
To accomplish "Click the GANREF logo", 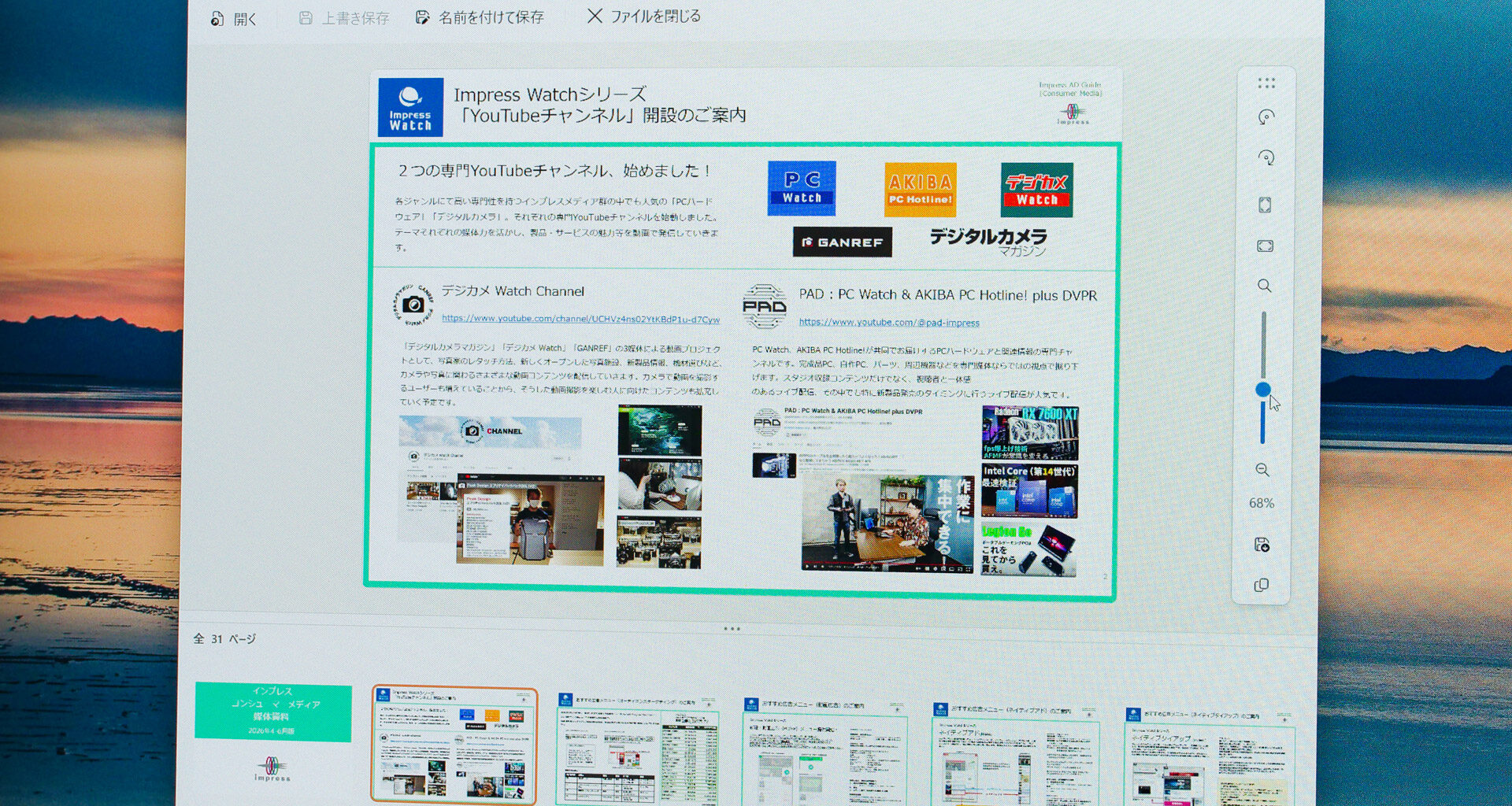I will (x=842, y=242).
